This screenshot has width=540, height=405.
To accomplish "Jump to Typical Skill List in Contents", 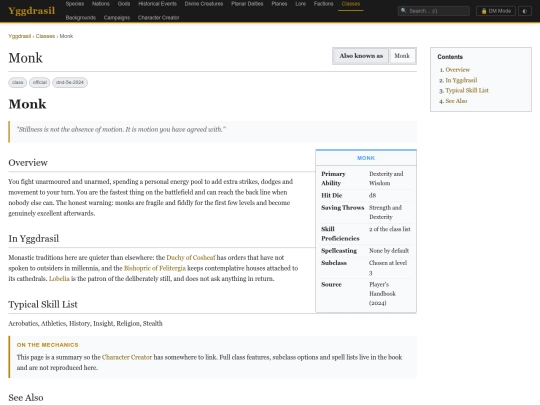I will coord(467,91).
